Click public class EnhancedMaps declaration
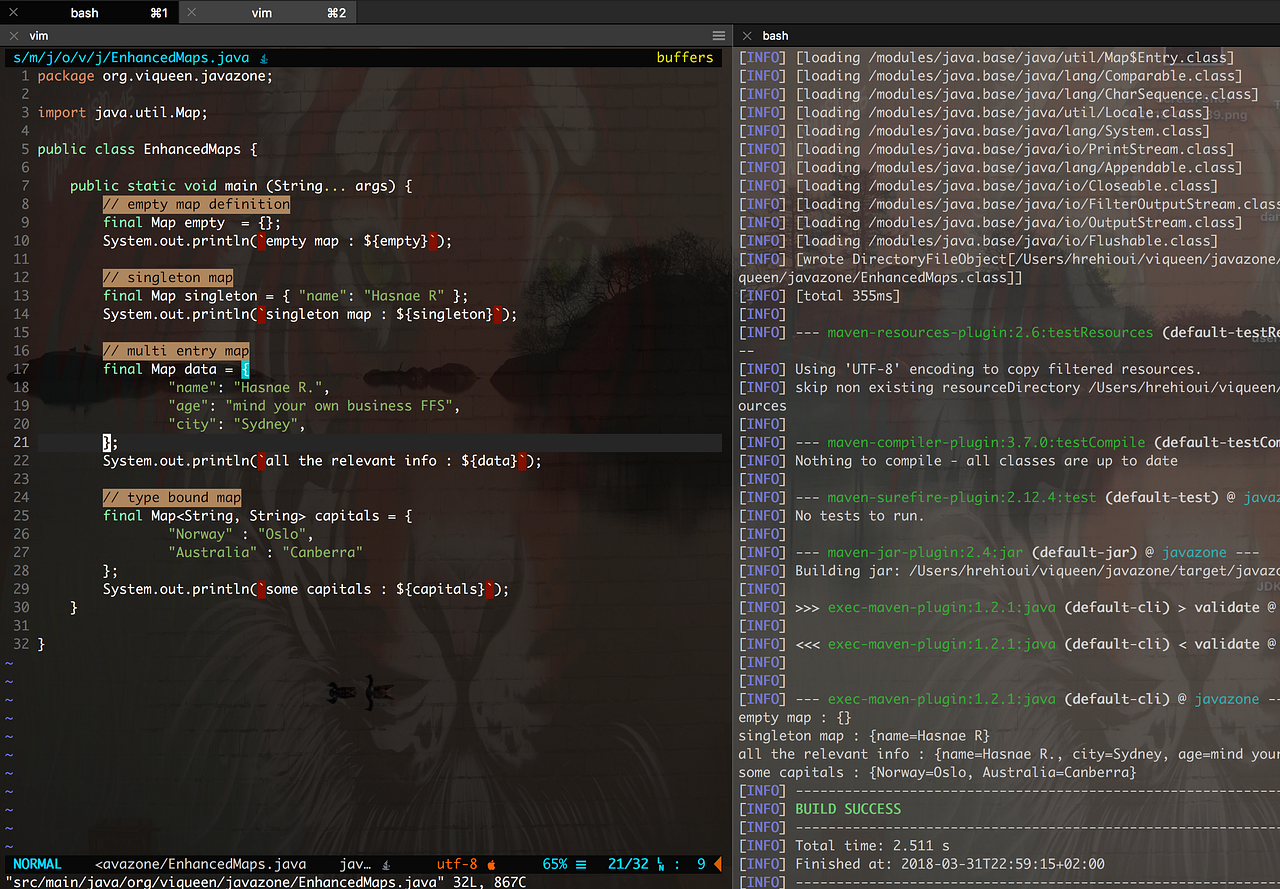Image resolution: width=1280 pixels, height=889 pixels. click(x=147, y=149)
